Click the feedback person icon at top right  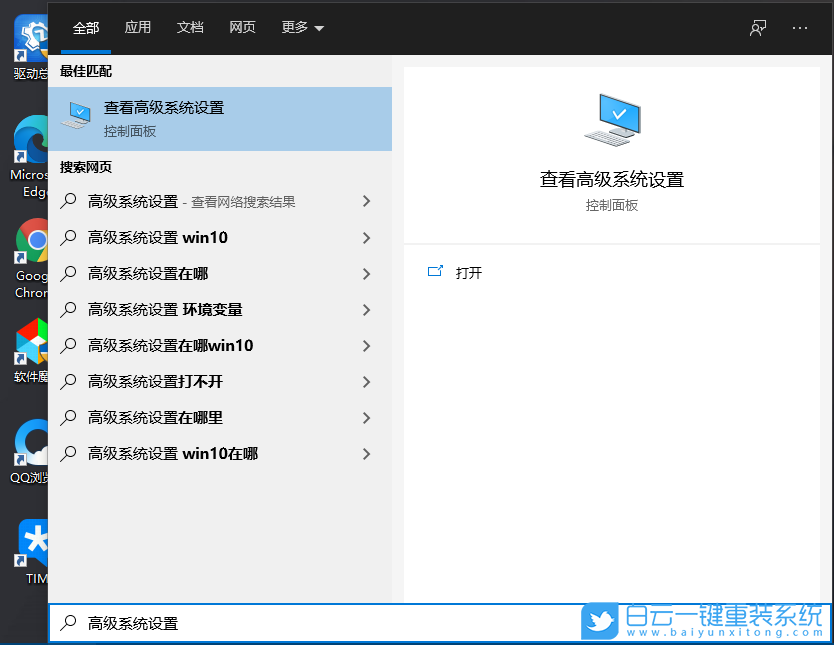pyautogui.click(x=757, y=28)
